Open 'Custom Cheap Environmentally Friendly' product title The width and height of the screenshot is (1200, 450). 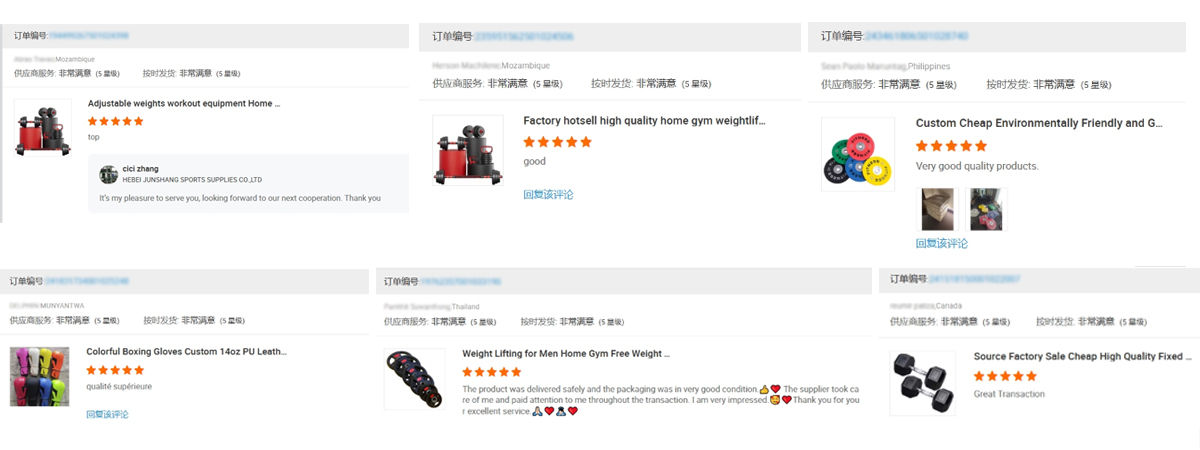click(x=1039, y=123)
